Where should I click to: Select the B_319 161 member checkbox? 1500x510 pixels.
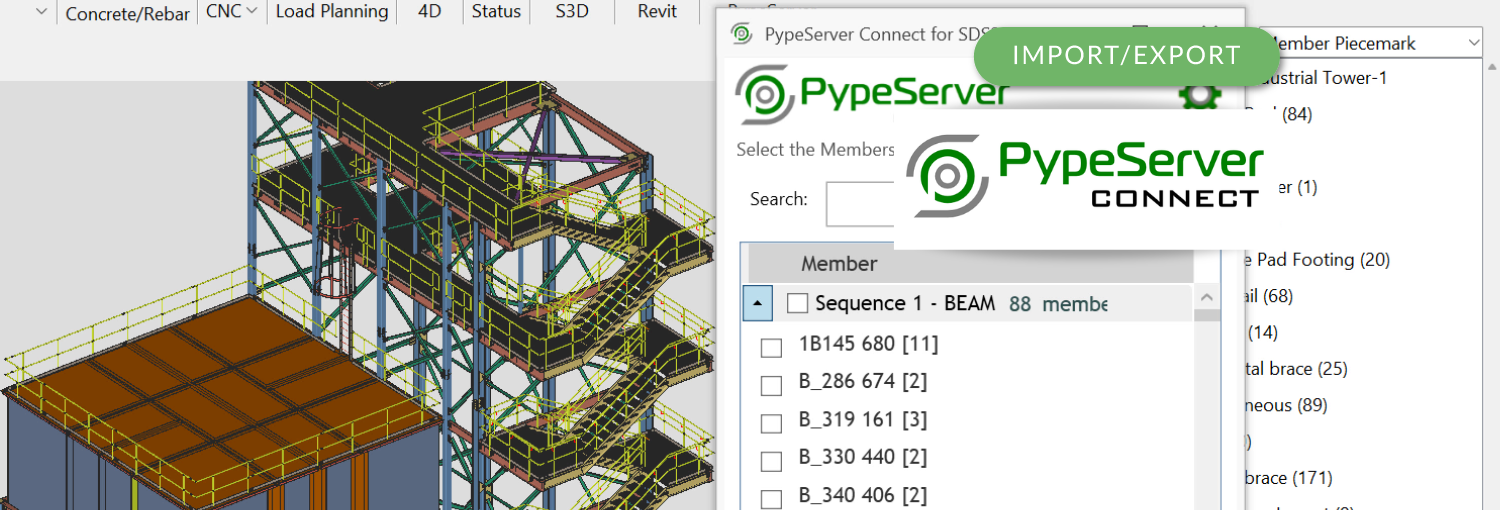[771, 423]
